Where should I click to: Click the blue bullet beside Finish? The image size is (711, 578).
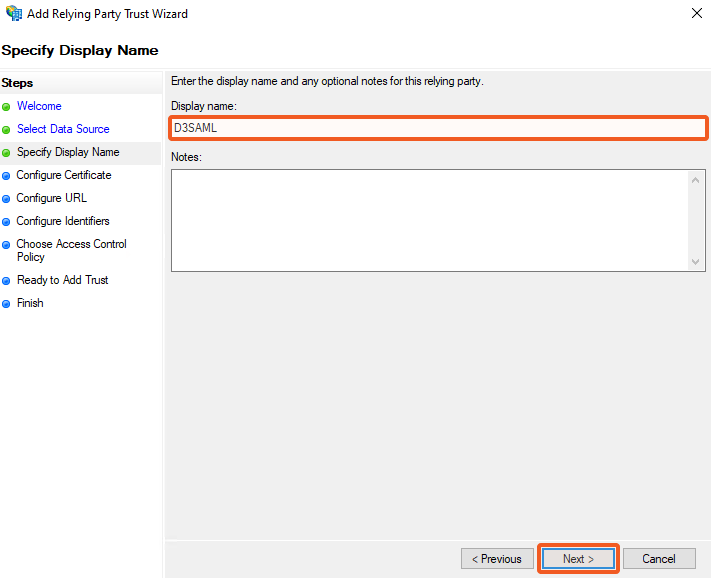point(6,304)
